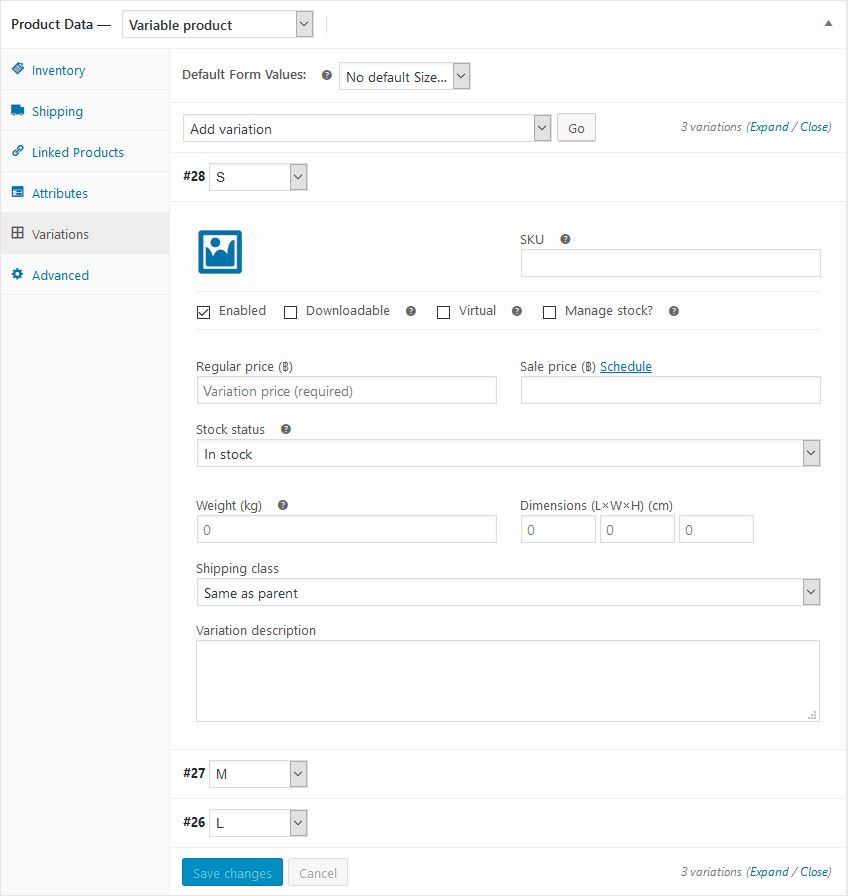The width and height of the screenshot is (848, 896).
Task: Click help icon beside Stock status
Action: click(x=286, y=429)
